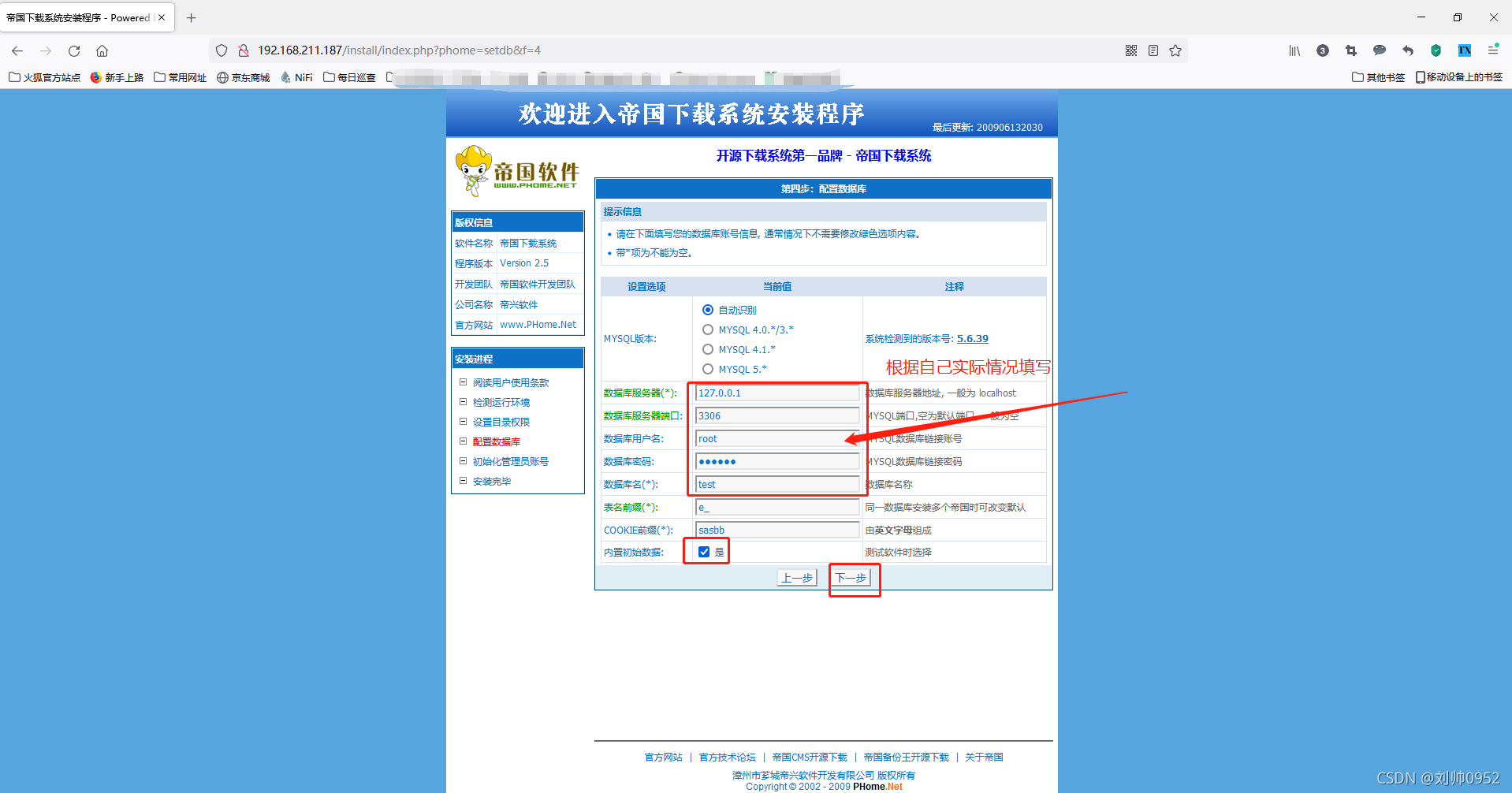The height and width of the screenshot is (793, 1512).
Task: Open 关于帝国 footer link
Action: click(x=984, y=758)
